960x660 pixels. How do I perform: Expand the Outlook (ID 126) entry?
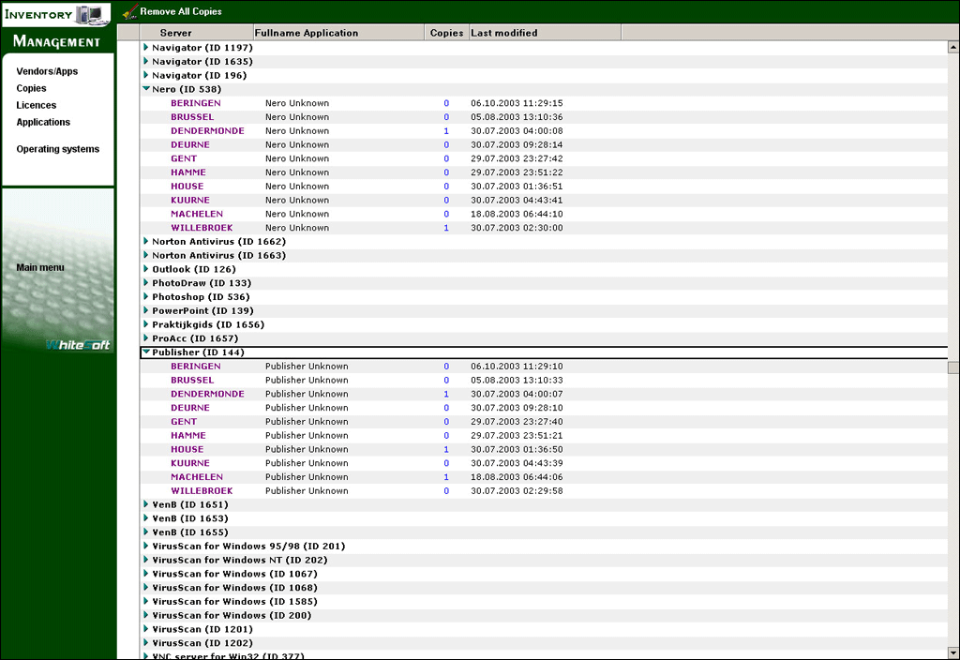(x=146, y=269)
